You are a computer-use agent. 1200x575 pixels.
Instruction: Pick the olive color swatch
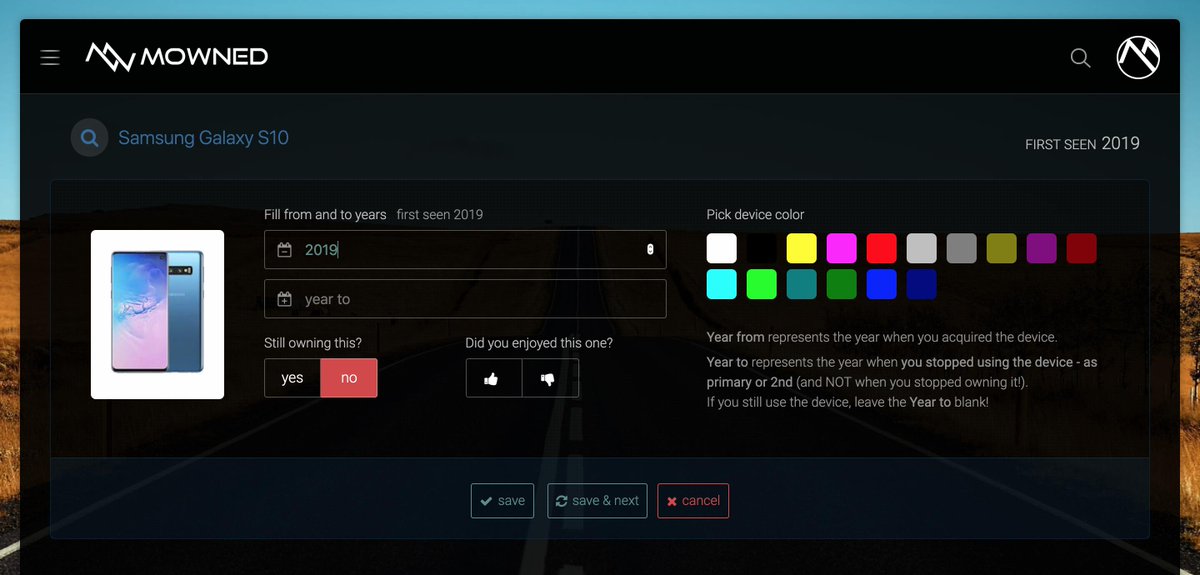pos(1002,248)
